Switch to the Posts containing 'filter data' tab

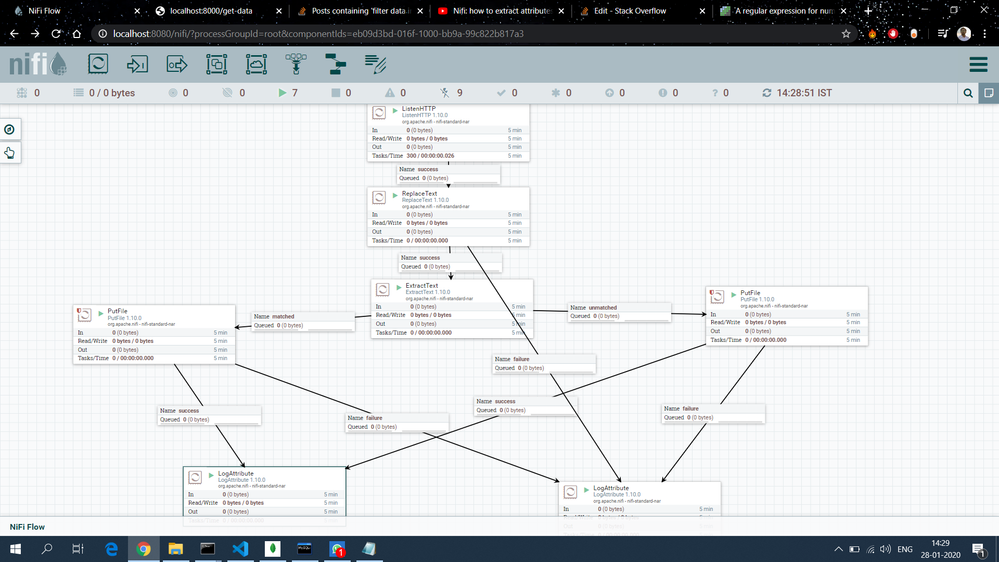click(359, 11)
